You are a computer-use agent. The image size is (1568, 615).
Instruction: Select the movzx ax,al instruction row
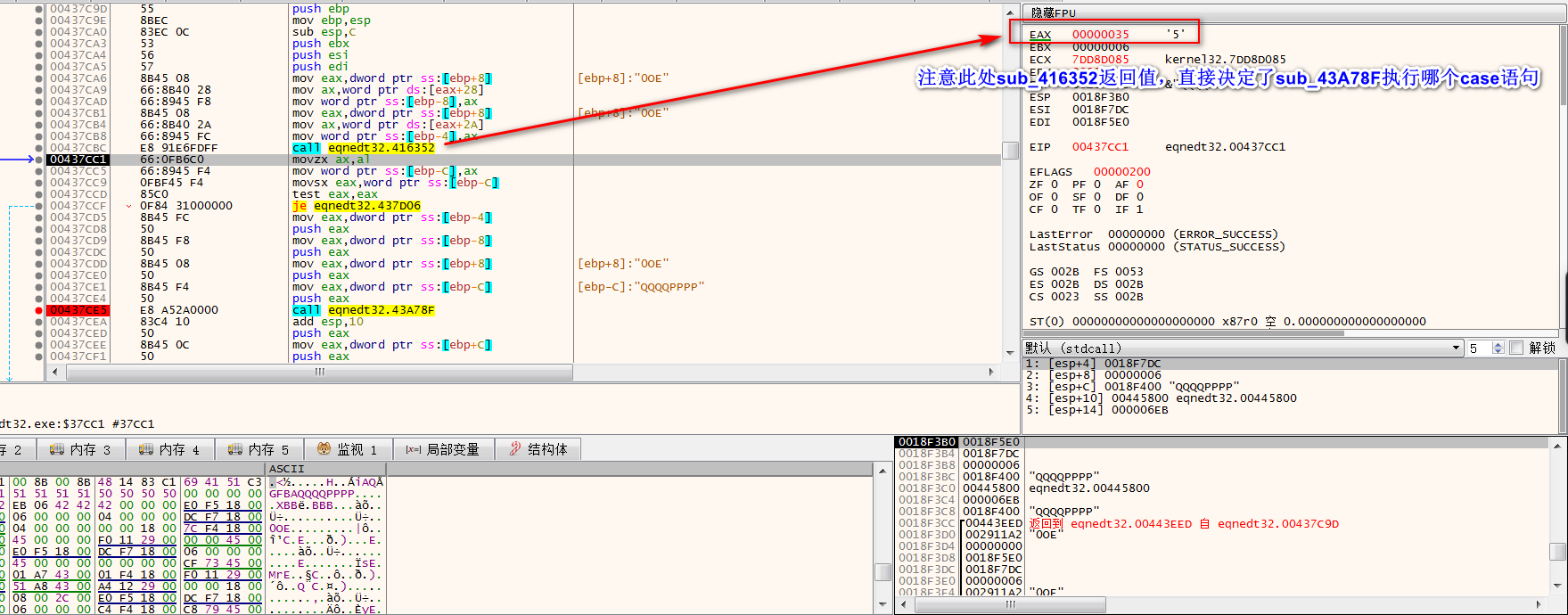(522, 160)
